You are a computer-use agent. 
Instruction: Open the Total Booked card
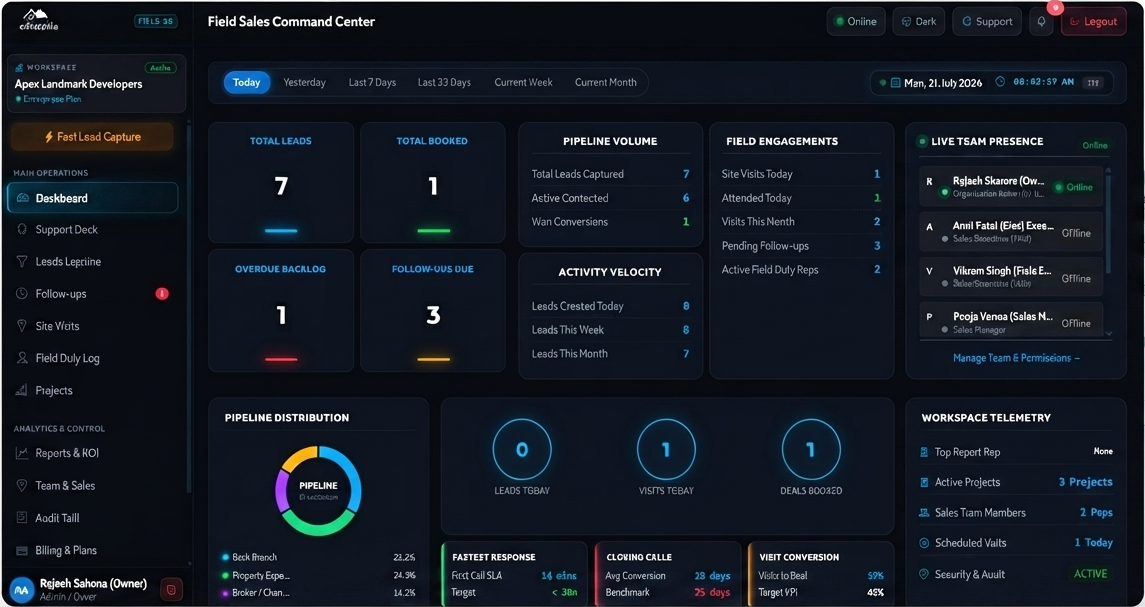point(433,183)
